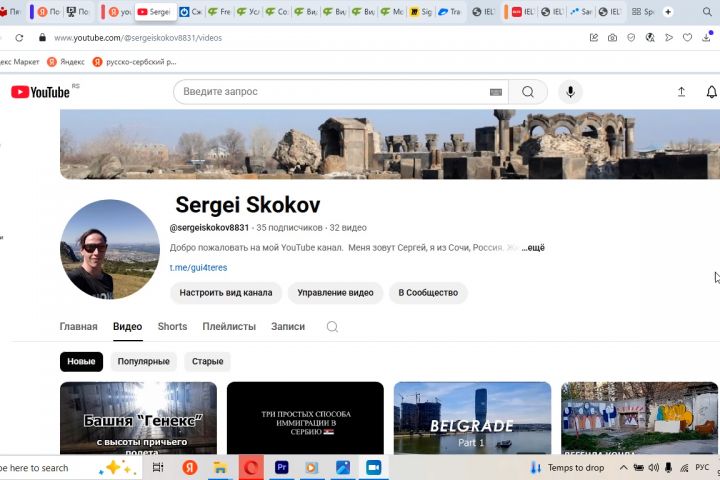The height and width of the screenshot is (480, 720).
Task: Open the graffiti wall video thumbnail
Action: pos(639,418)
